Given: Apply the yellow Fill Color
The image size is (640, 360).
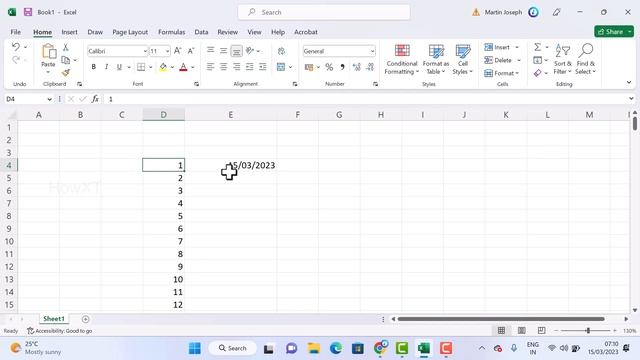Looking at the screenshot, I should (163, 67).
